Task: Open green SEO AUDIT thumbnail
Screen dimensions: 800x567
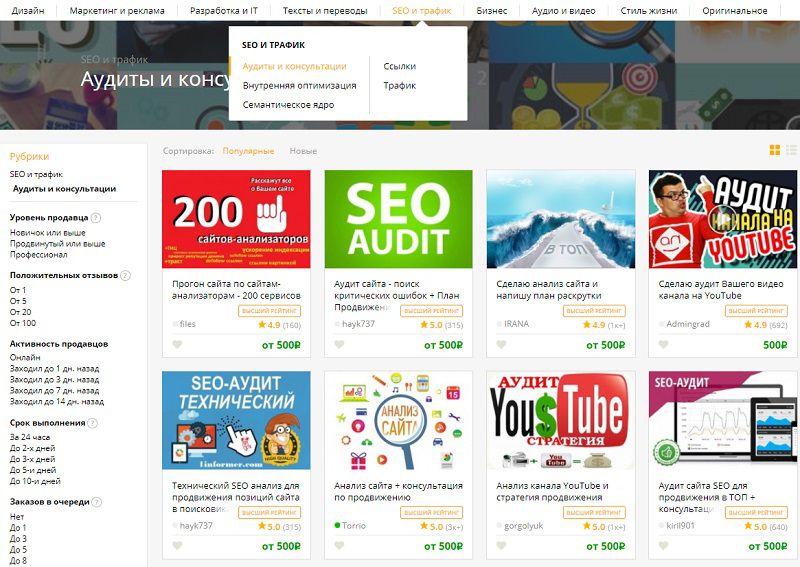Action: (398, 219)
